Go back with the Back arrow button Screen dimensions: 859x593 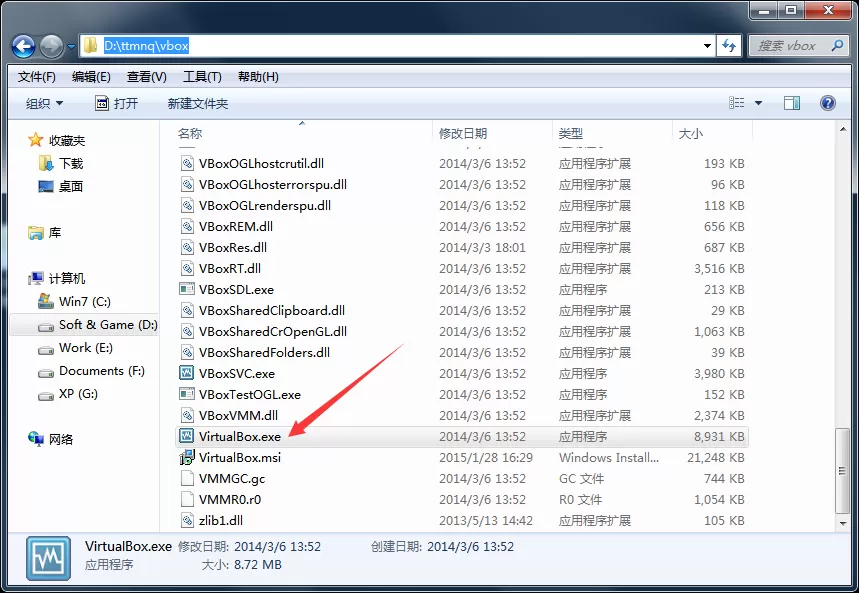click(x=24, y=47)
